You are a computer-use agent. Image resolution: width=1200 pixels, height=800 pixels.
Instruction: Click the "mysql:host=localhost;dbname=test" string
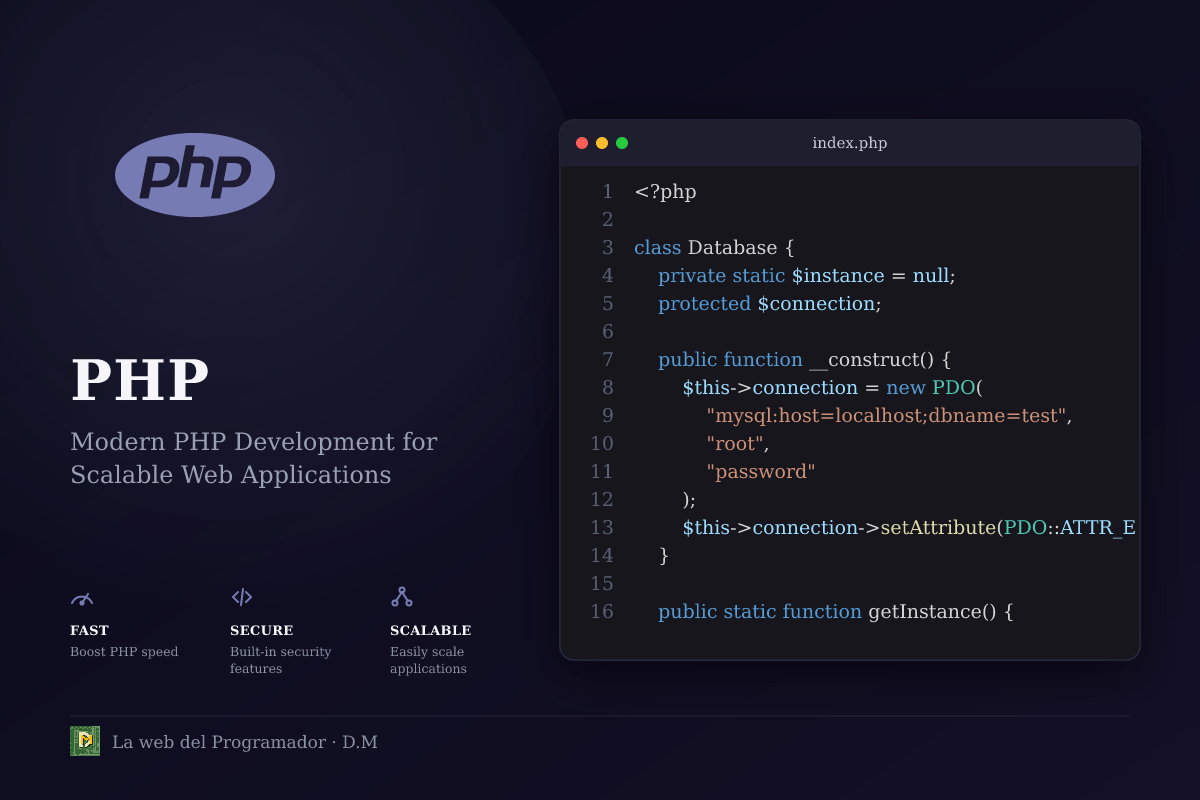pos(887,416)
